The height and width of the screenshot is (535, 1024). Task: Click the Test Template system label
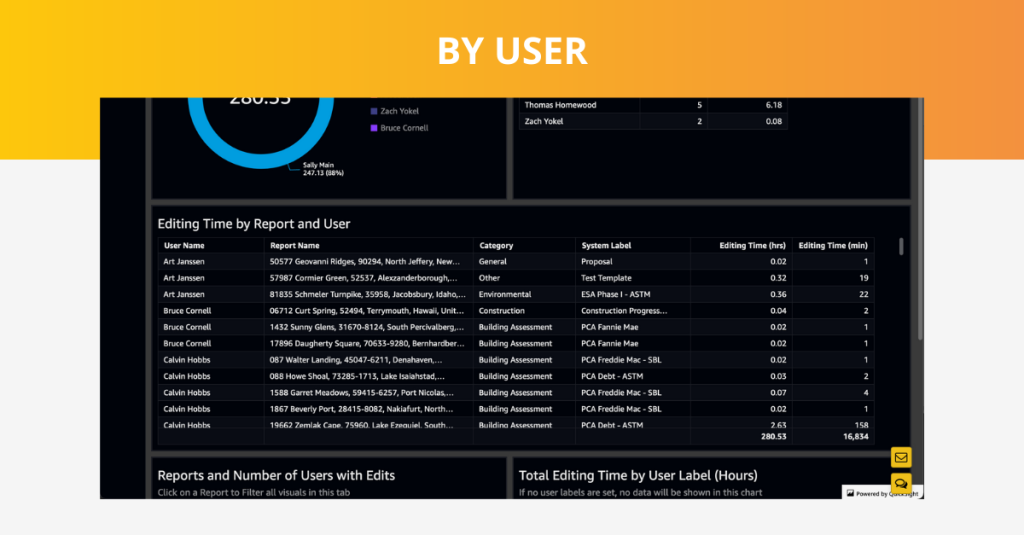point(606,278)
